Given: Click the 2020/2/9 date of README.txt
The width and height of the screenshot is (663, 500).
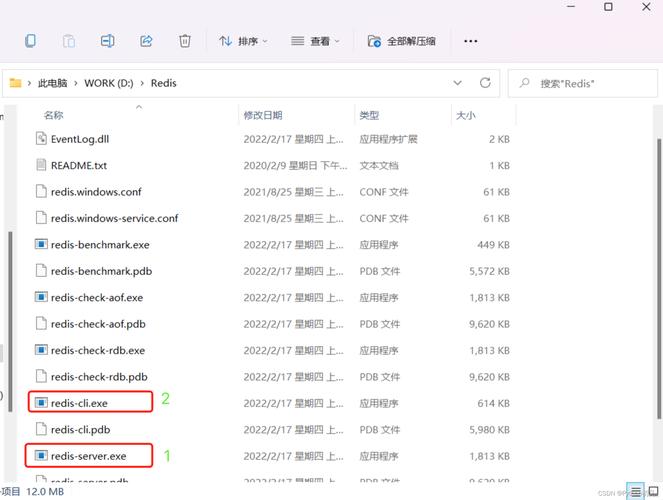Looking at the screenshot, I should tap(295, 165).
